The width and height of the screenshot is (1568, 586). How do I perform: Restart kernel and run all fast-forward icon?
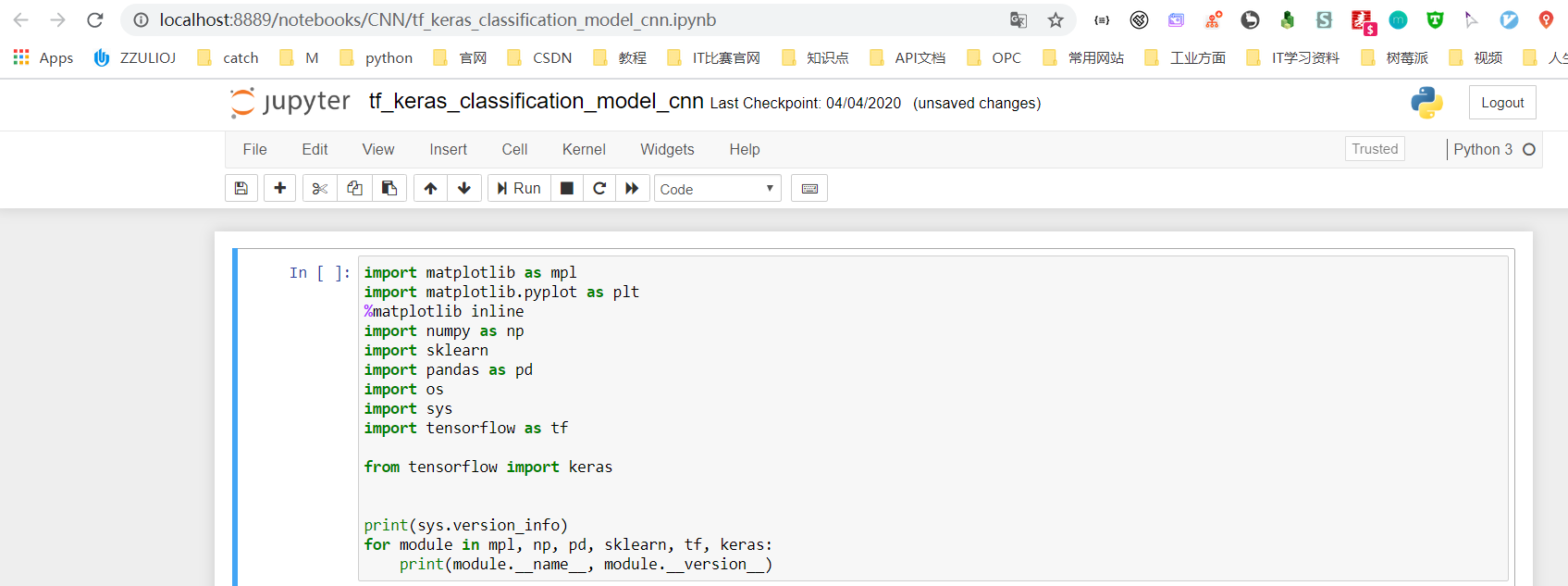pos(632,188)
